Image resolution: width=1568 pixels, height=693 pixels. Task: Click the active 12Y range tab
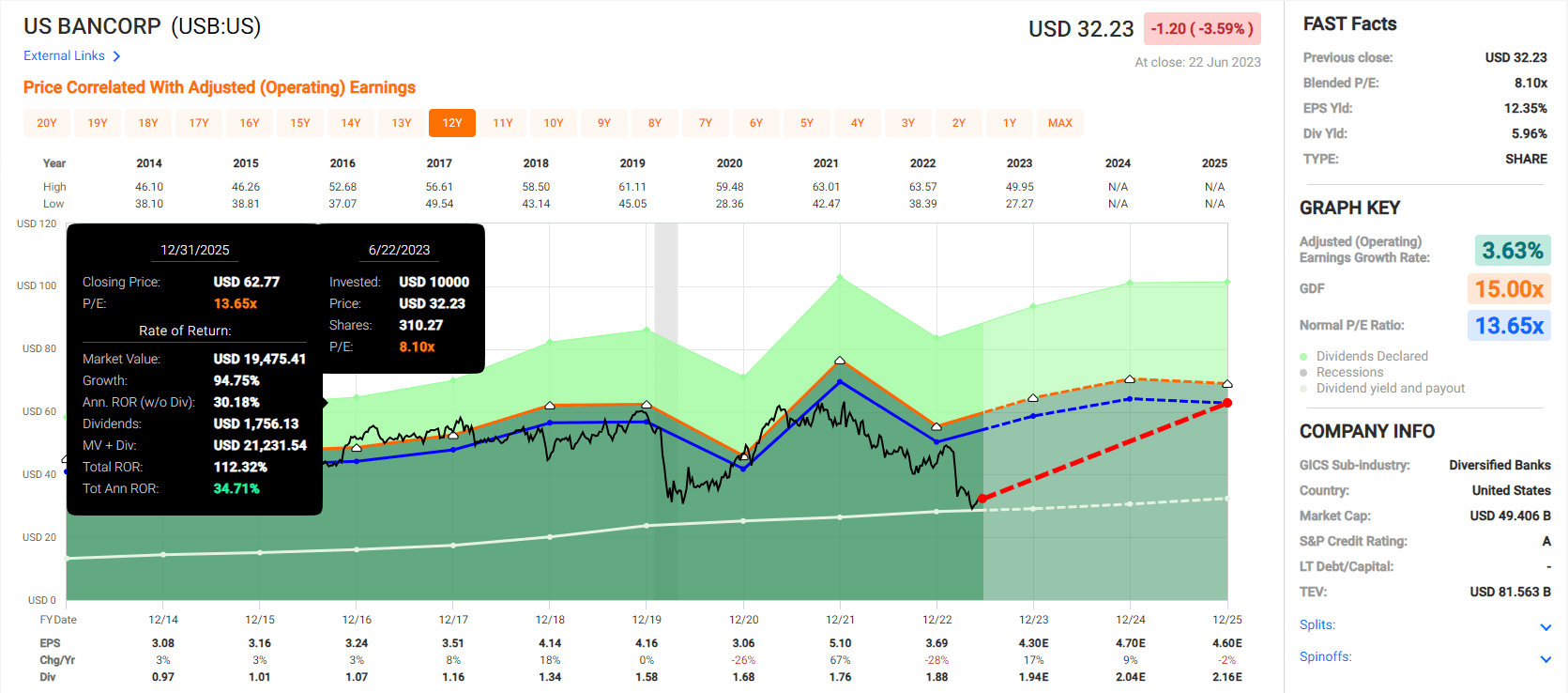(x=452, y=123)
